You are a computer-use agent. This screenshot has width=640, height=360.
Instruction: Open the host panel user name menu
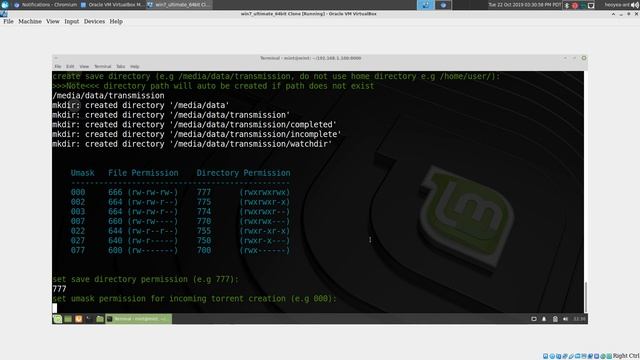(617, 5)
